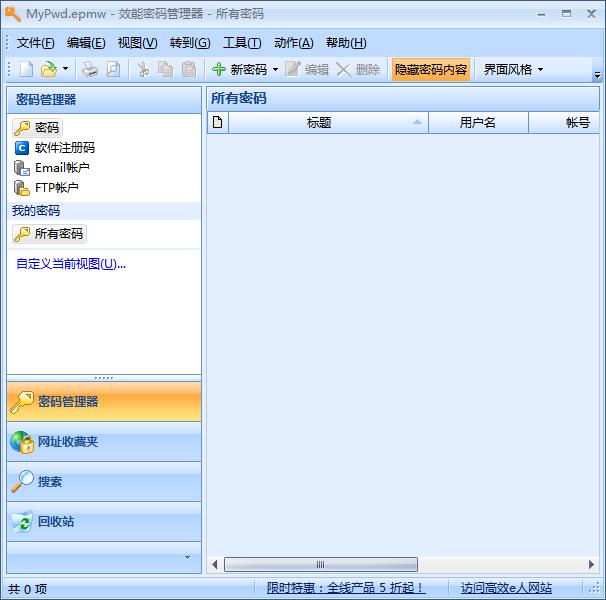
Task: Select the Email帐户 category
Action: click(x=52, y=168)
